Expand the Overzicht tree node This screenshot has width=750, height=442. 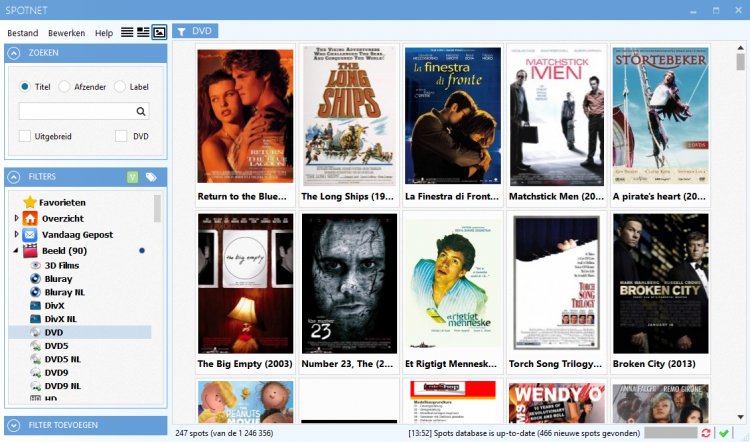16,218
